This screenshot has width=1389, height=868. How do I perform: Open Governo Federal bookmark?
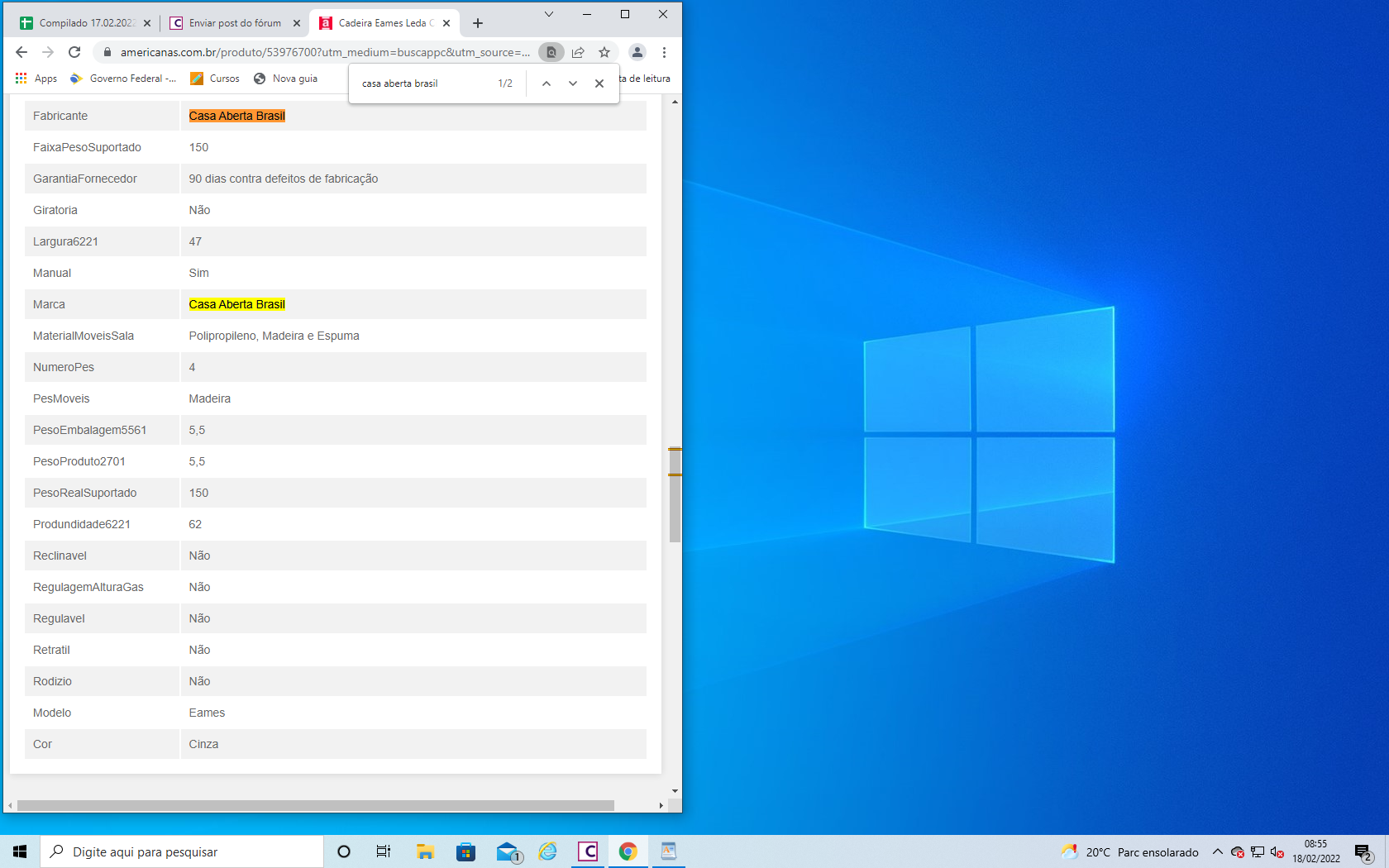pyautogui.click(x=124, y=79)
